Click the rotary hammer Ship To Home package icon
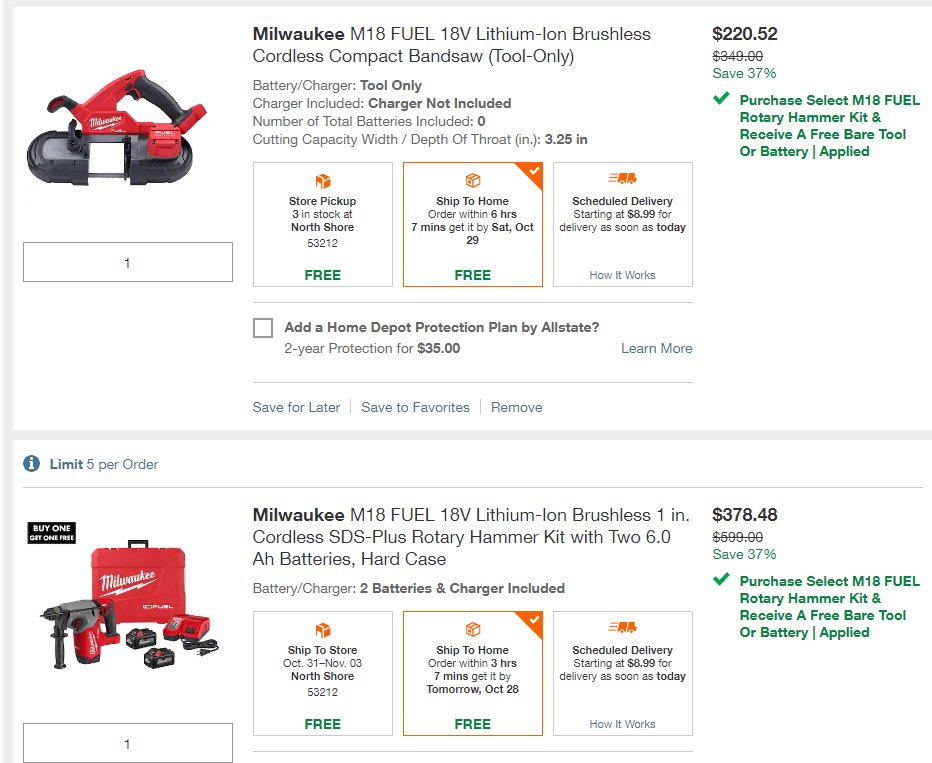932x763 pixels. [x=473, y=629]
